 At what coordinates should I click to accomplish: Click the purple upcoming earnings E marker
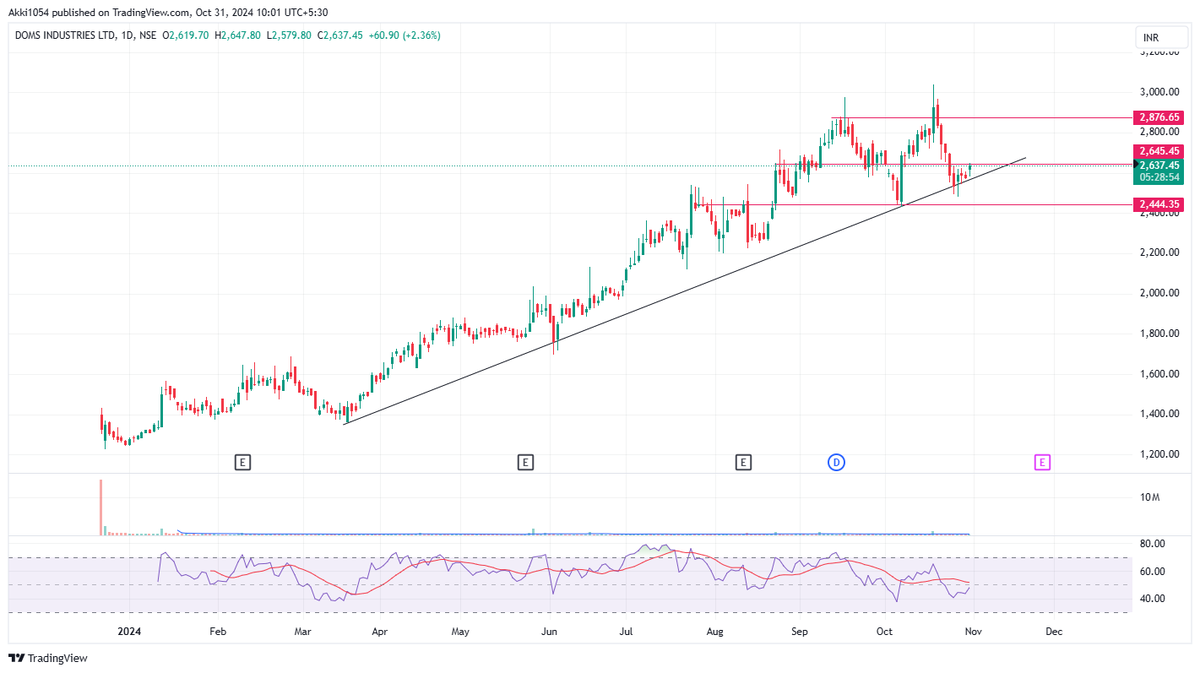click(1042, 462)
